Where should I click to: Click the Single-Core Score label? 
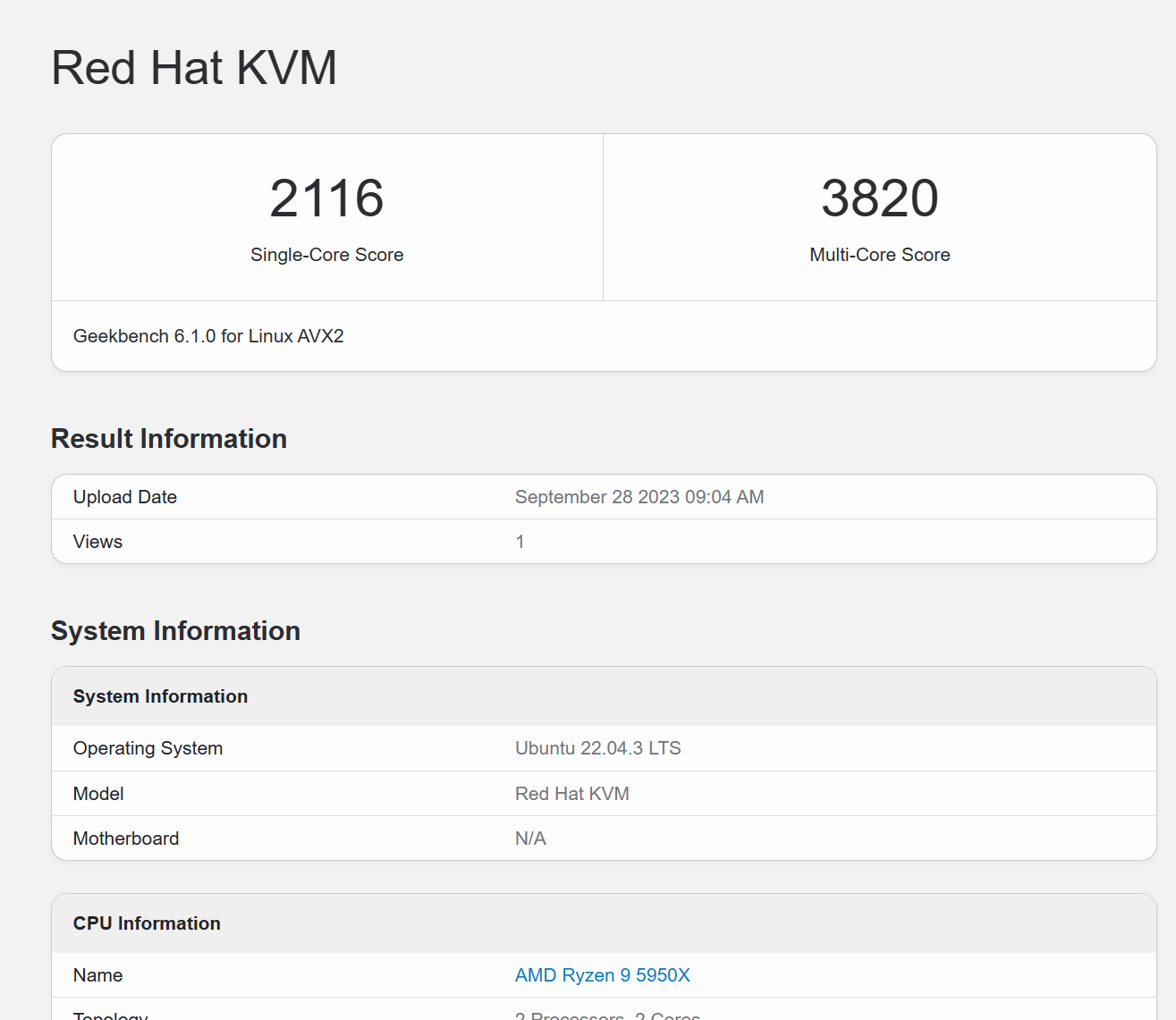click(326, 255)
